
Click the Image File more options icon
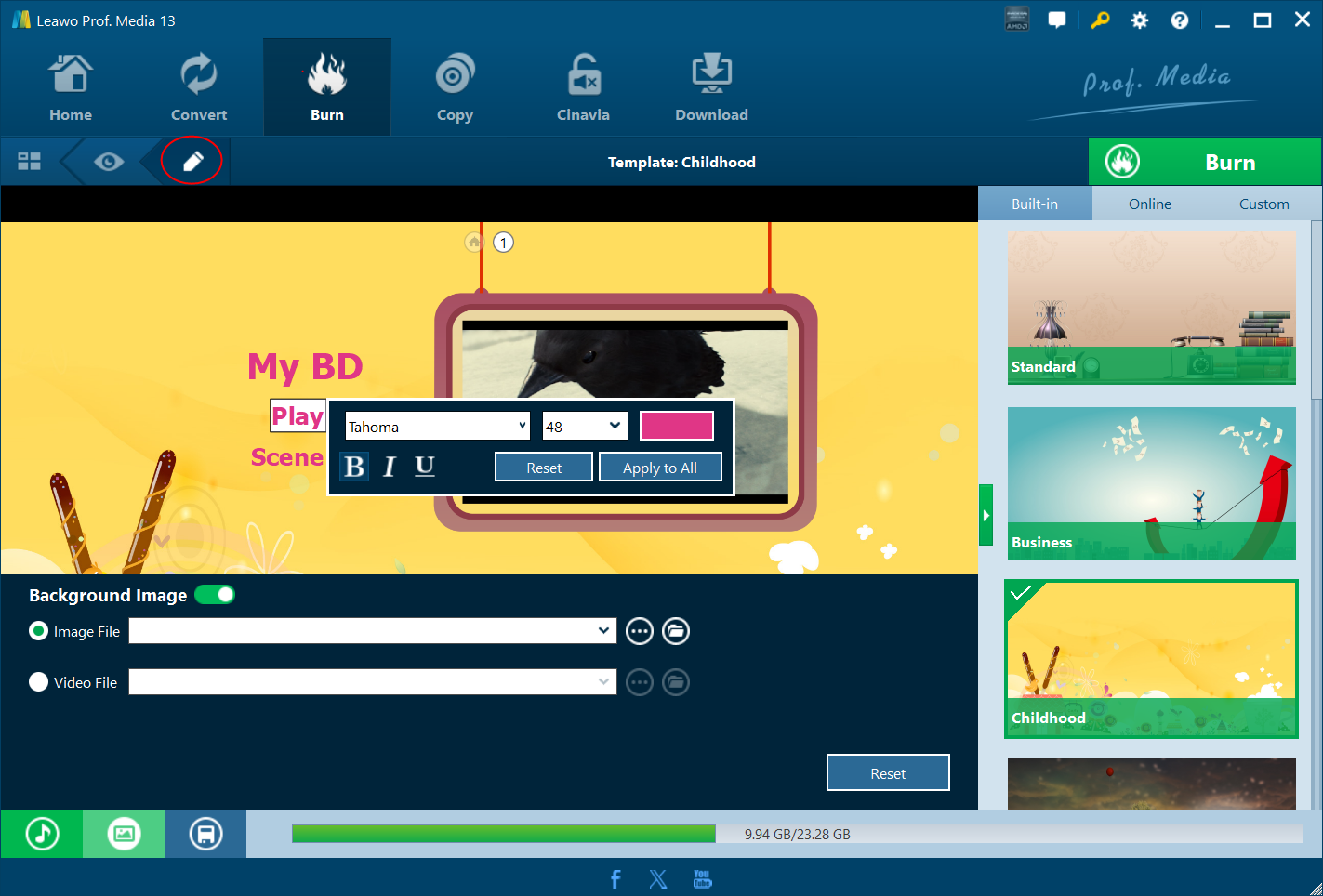pyautogui.click(x=640, y=632)
